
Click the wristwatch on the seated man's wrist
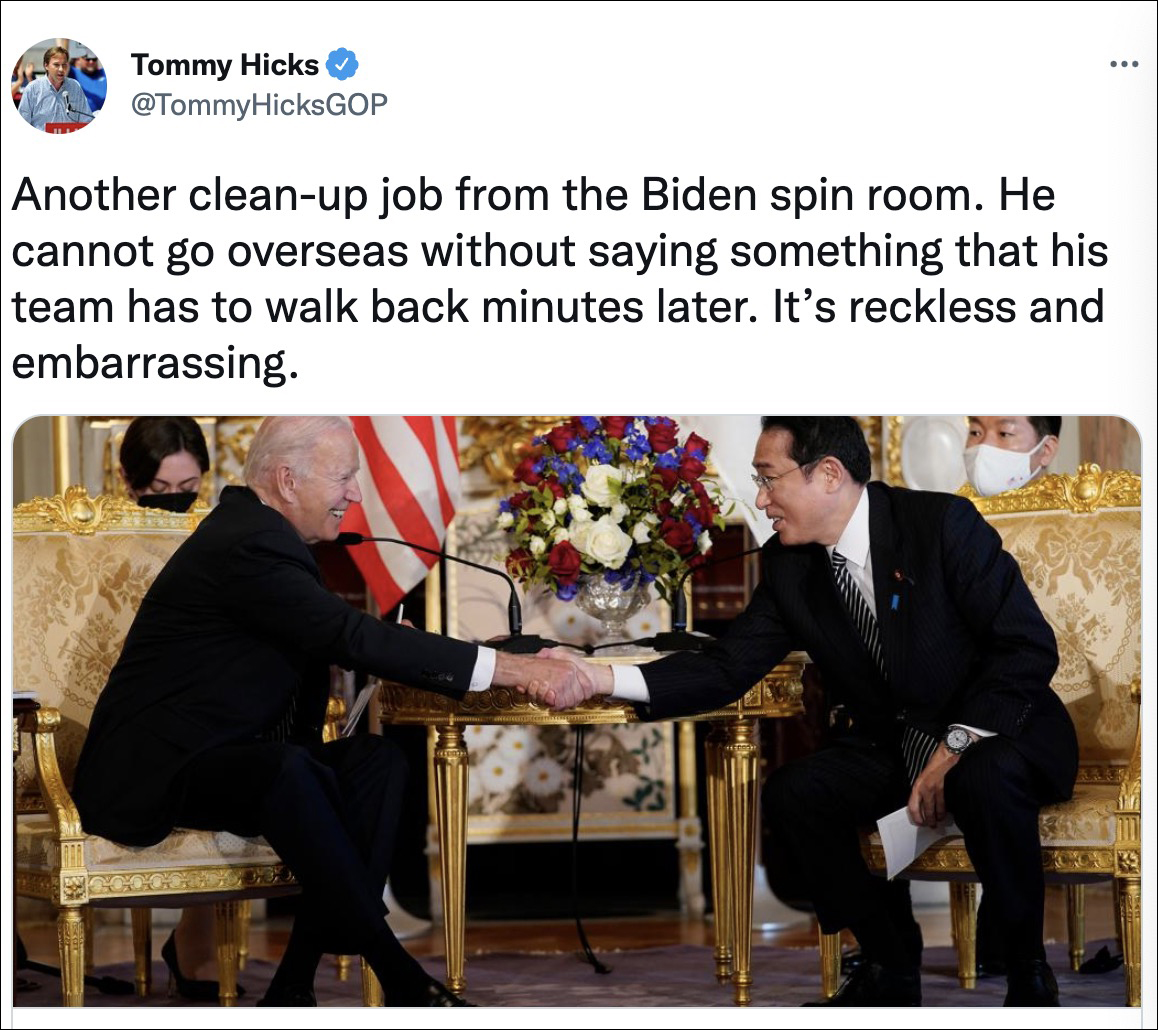click(x=956, y=739)
